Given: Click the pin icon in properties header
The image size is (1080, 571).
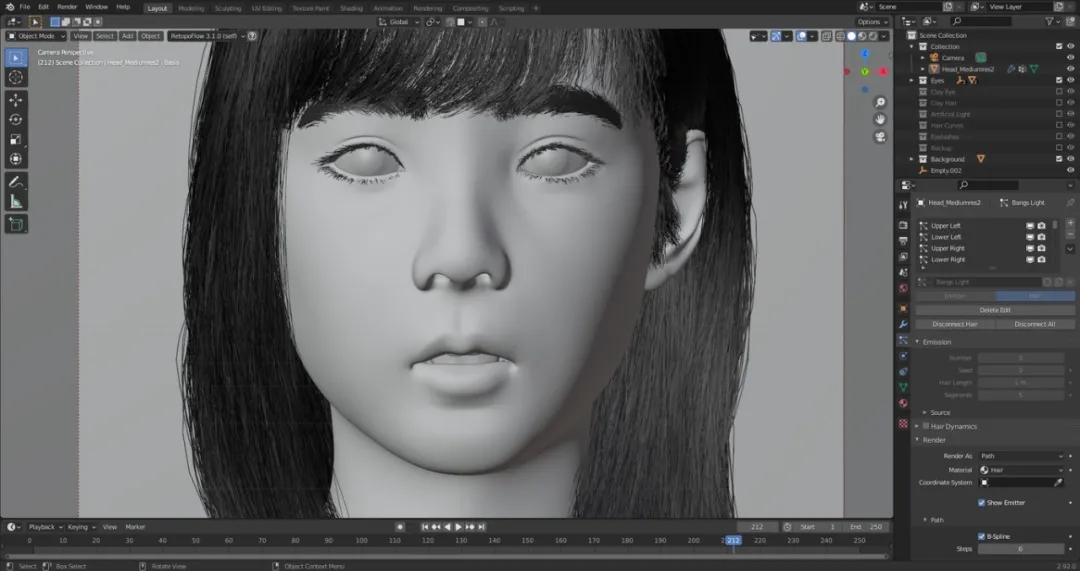Looking at the screenshot, I should click(x=1070, y=203).
